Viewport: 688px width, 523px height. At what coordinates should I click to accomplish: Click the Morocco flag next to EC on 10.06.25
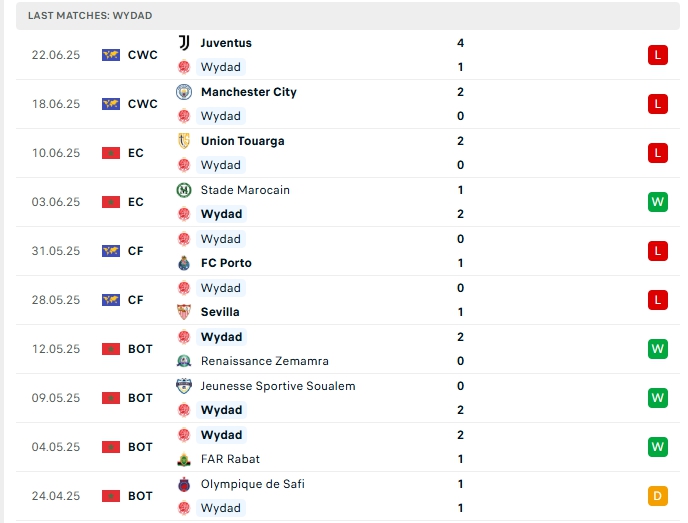coord(111,153)
